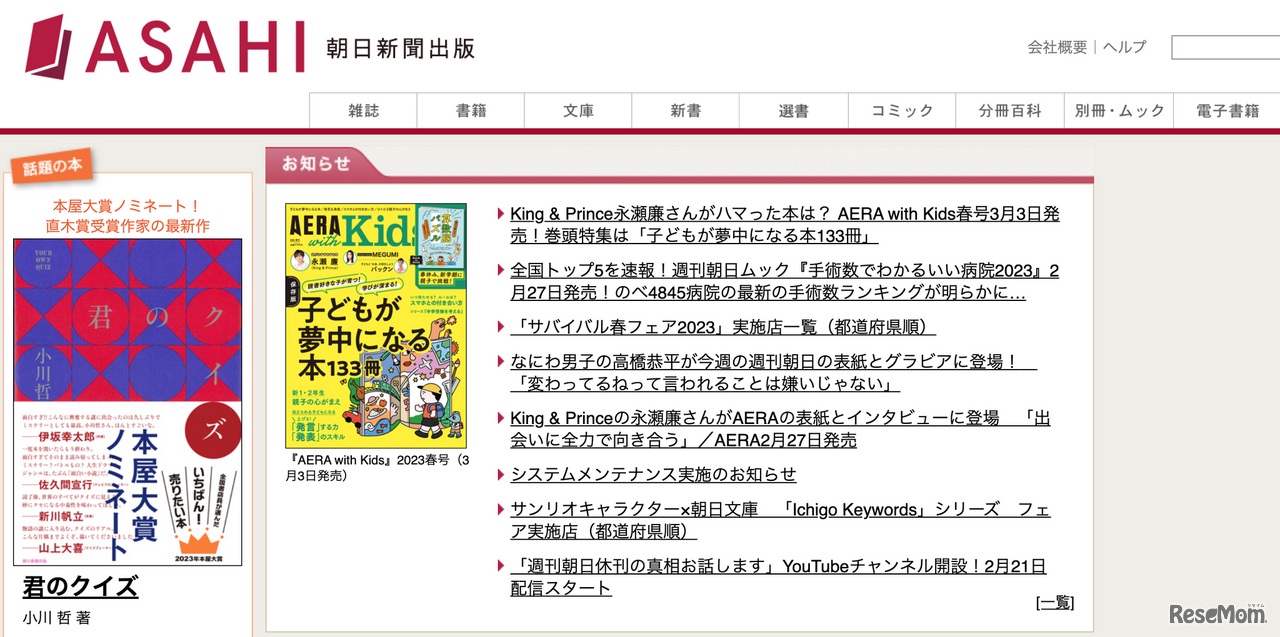Read news about AERA with Kids春号3月3日発売

785,225
